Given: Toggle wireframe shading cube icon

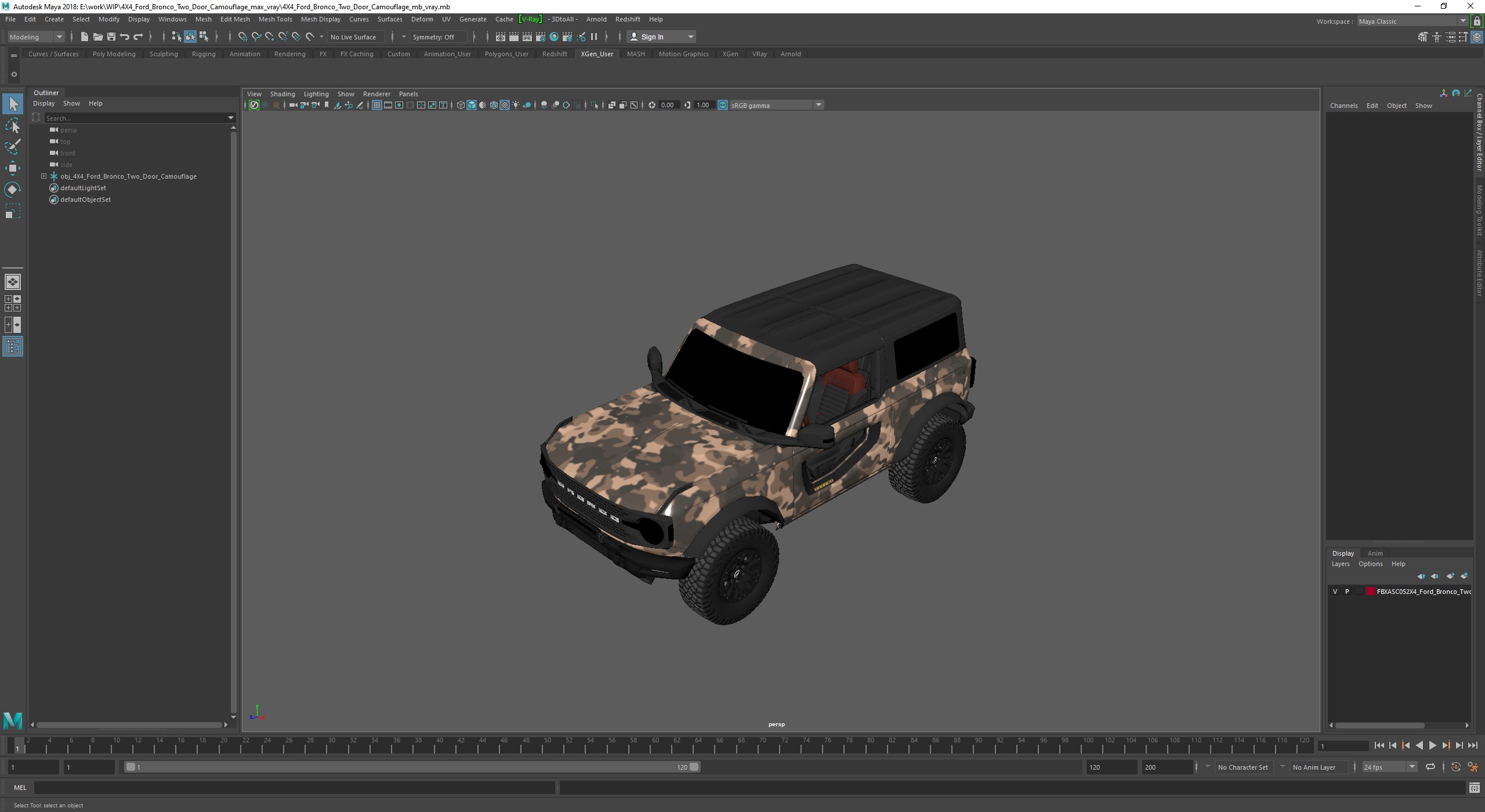Looking at the screenshot, I should (x=461, y=105).
